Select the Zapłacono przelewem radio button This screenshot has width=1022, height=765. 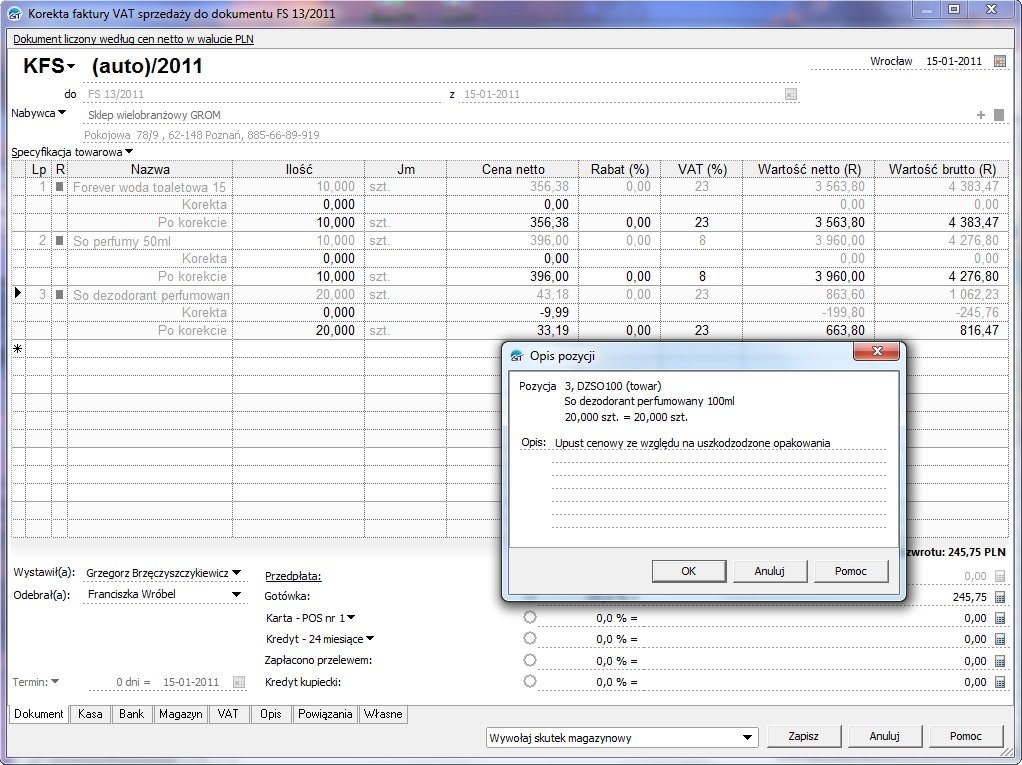pyautogui.click(x=530, y=660)
